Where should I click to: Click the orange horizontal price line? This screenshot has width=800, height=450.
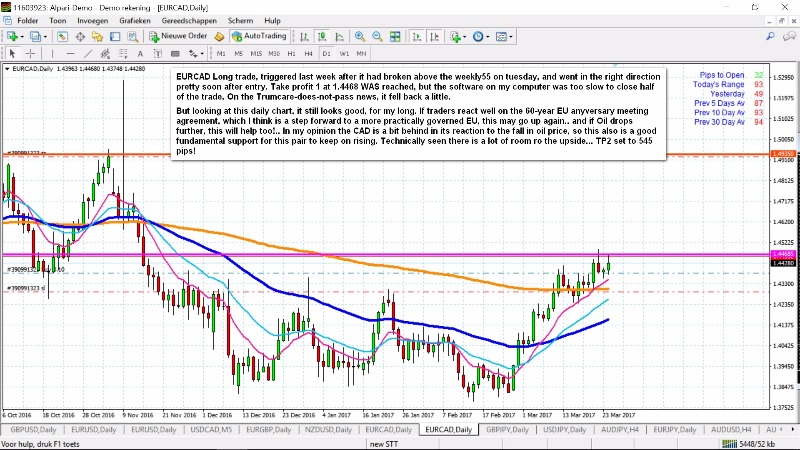tap(400, 154)
